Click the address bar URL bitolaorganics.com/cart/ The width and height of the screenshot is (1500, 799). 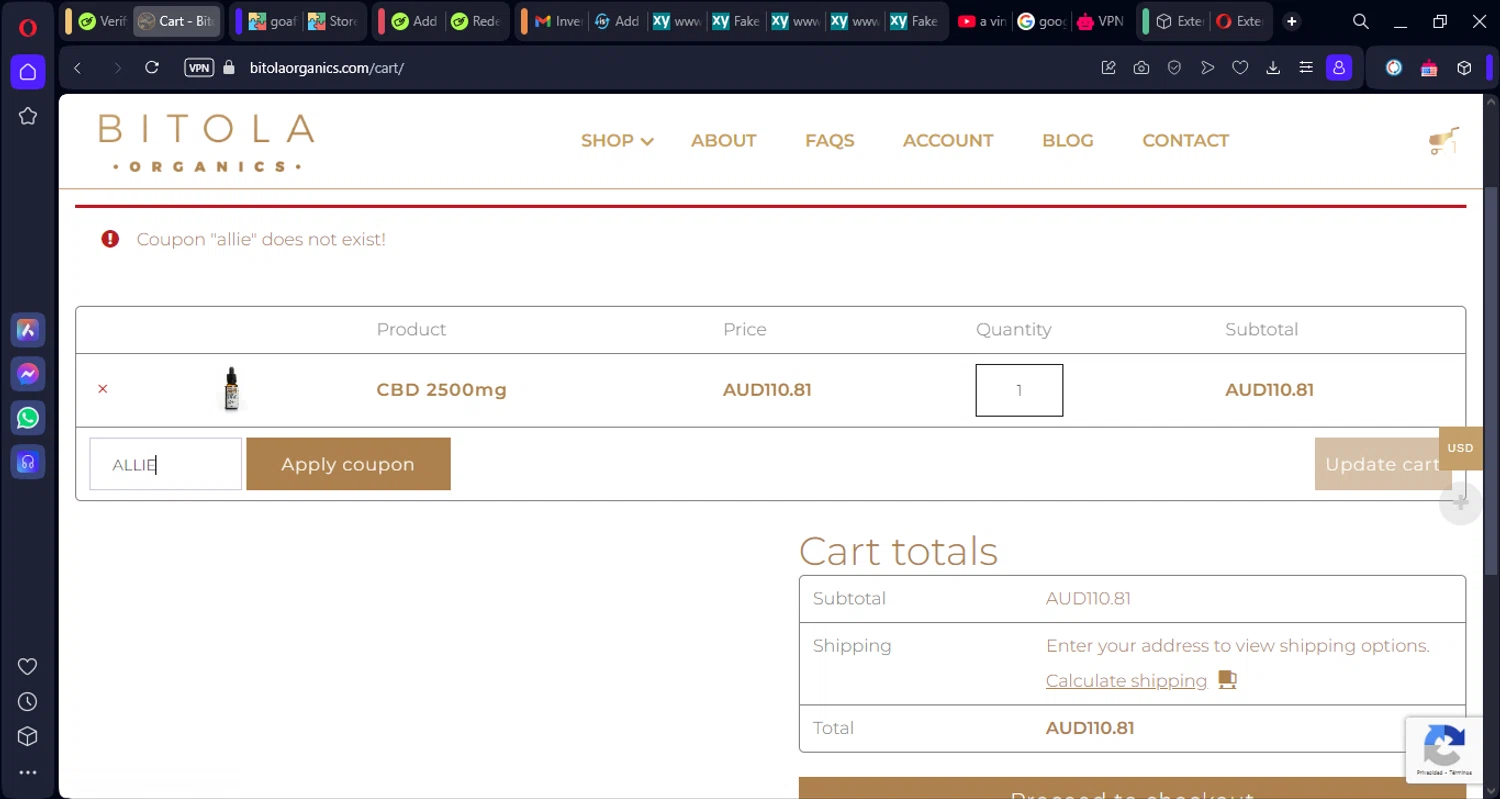(327, 68)
